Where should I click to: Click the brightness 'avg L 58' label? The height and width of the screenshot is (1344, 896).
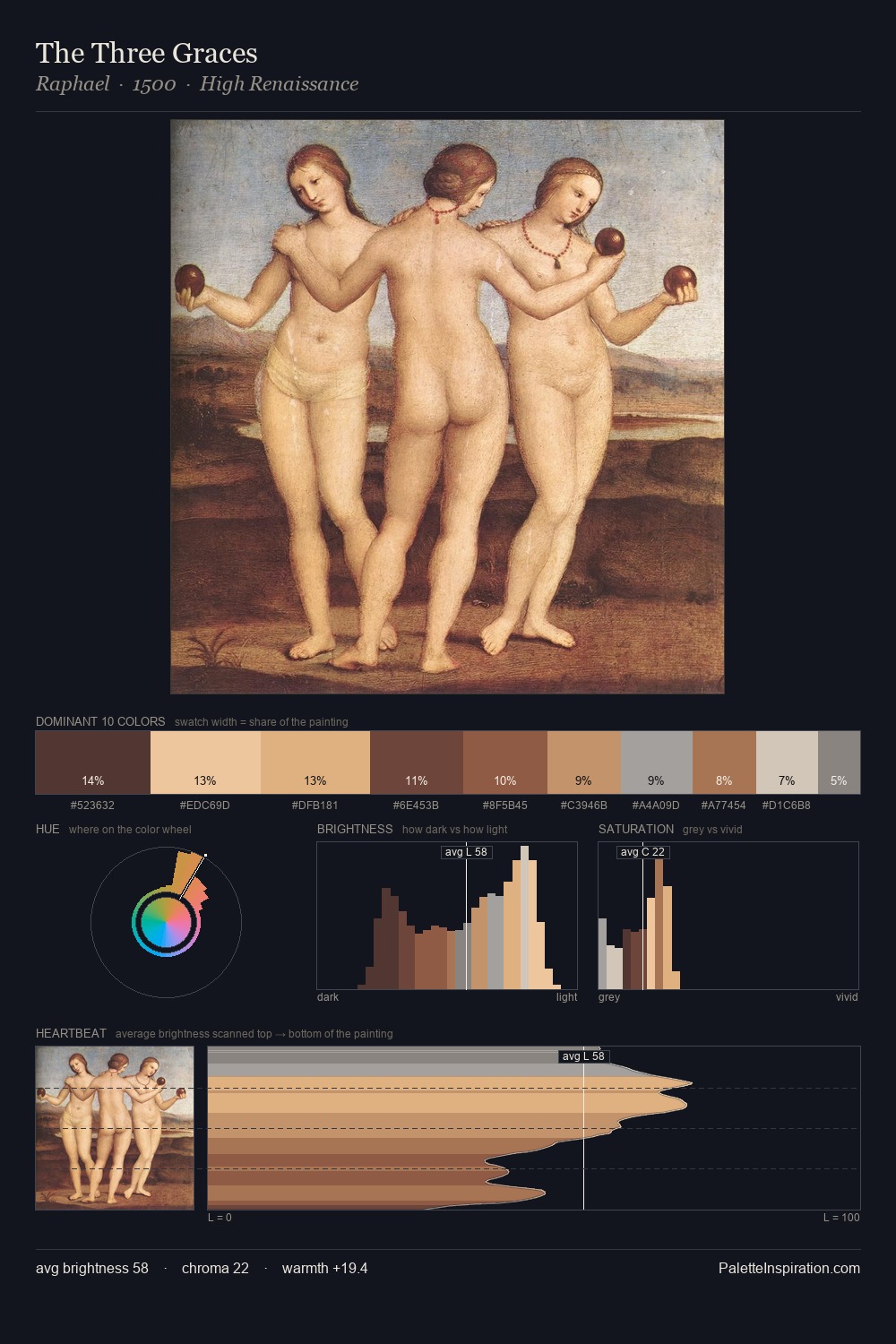click(466, 851)
